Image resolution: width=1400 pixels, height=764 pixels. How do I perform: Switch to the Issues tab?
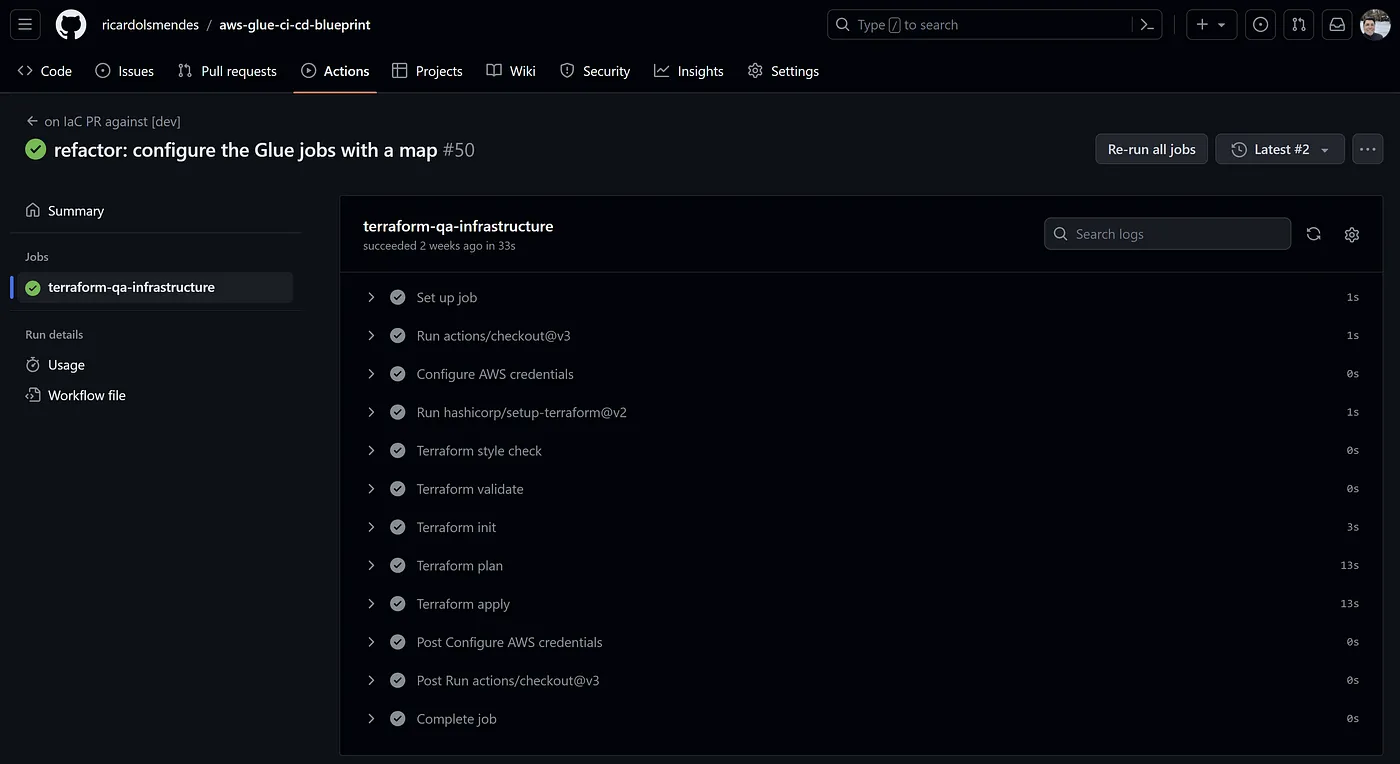point(124,71)
